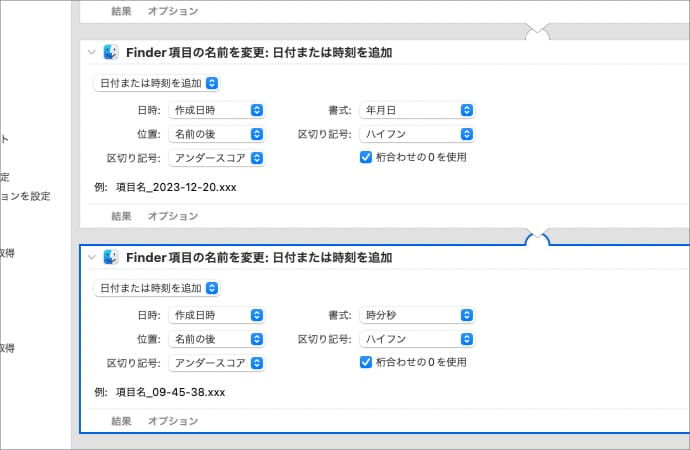This screenshot has height=450, width=690.
Task: Change 位置 名前の後 dropdown in the 時分秒 action
Action: 217,338
